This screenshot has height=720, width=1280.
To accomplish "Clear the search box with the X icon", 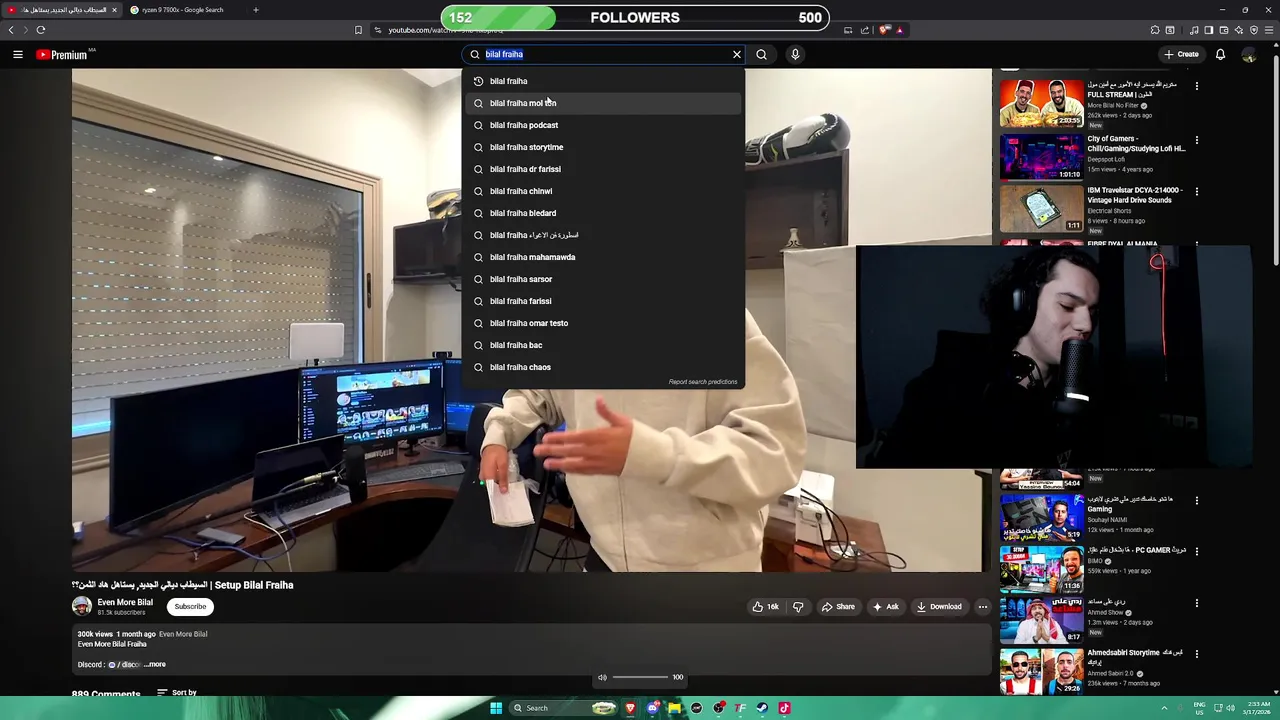I will pyautogui.click(x=737, y=54).
